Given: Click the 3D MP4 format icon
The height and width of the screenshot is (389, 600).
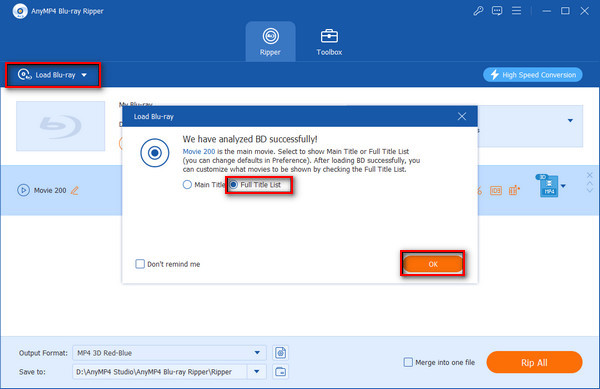Looking at the screenshot, I should [x=549, y=186].
